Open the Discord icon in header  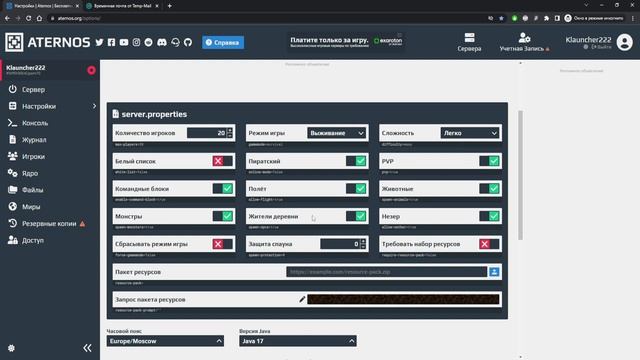click(162, 42)
